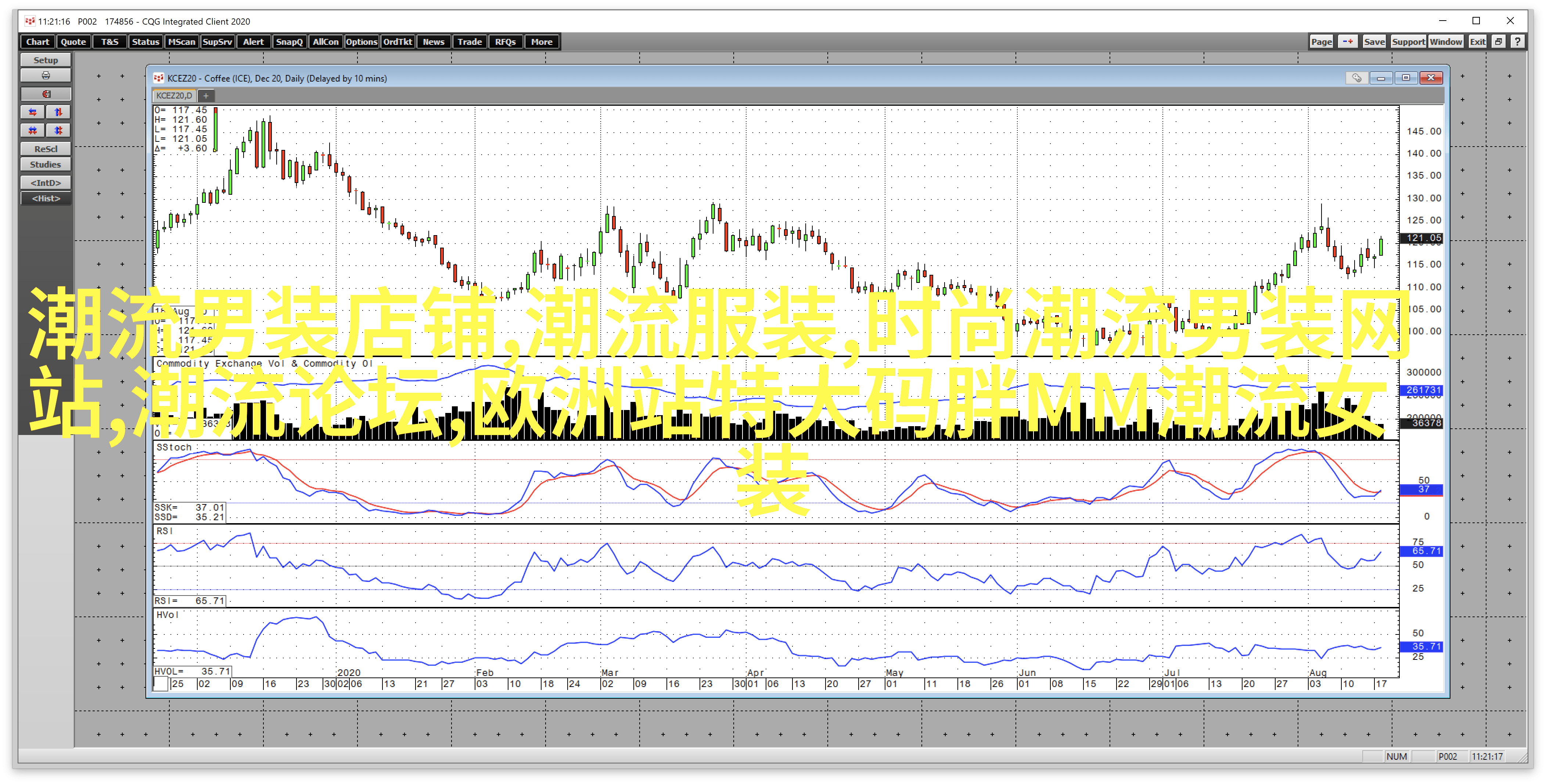The height and width of the screenshot is (784, 1546).
Task: Click the cascade windows icon in toolbar
Action: [1499, 42]
